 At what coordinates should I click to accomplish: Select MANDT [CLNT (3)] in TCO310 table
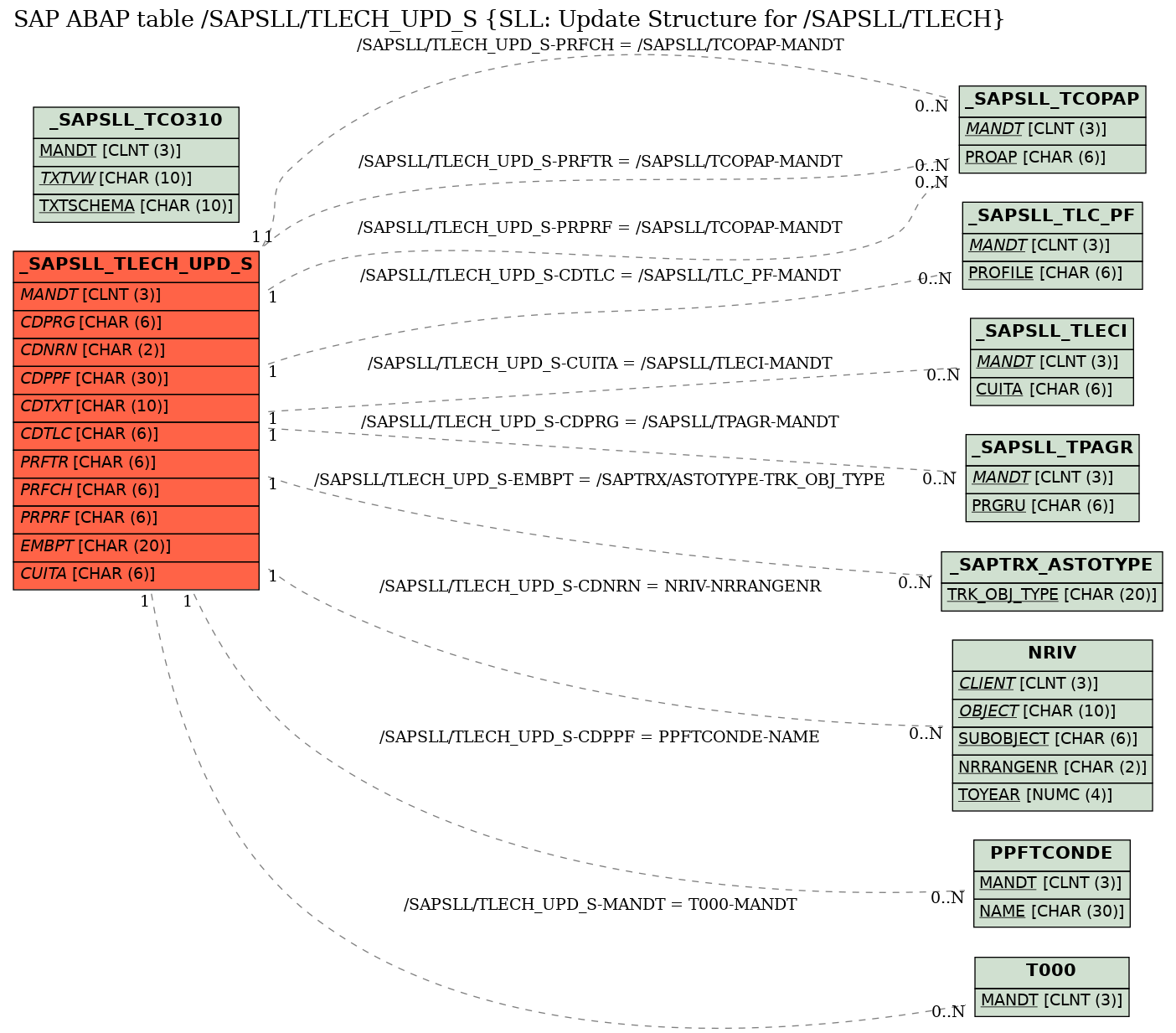point(136,151)
